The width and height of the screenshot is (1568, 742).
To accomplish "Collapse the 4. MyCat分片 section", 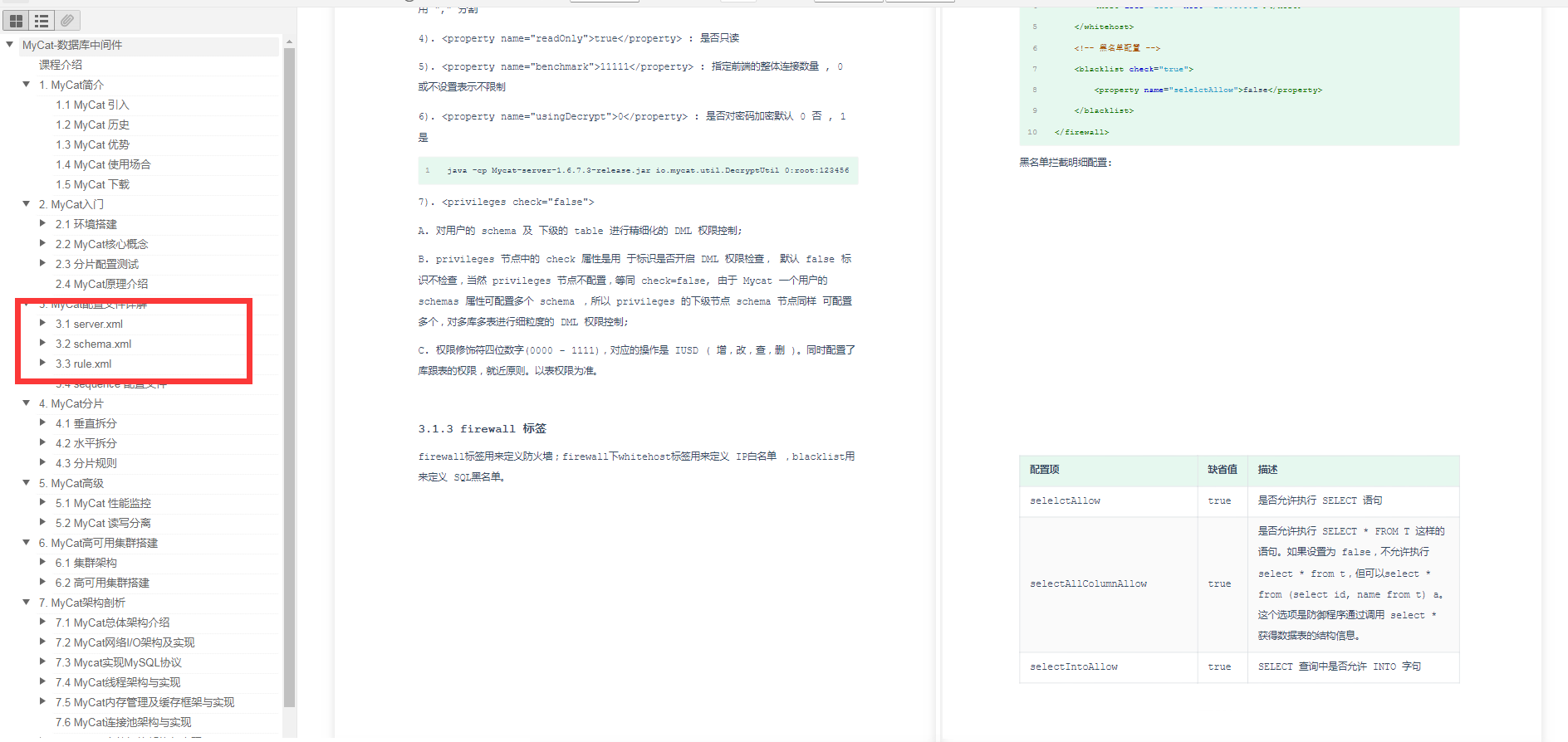I will pyautogui.click(x=27, y=403).
